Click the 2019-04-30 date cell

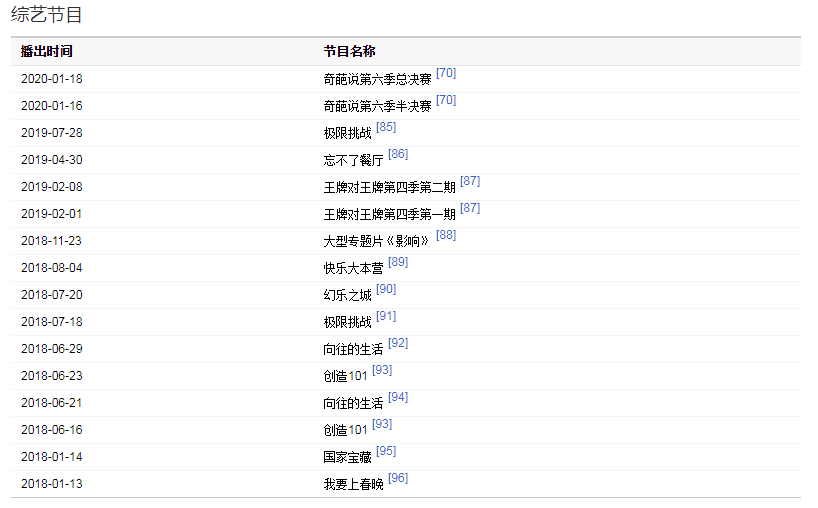[x=52, y=159]
